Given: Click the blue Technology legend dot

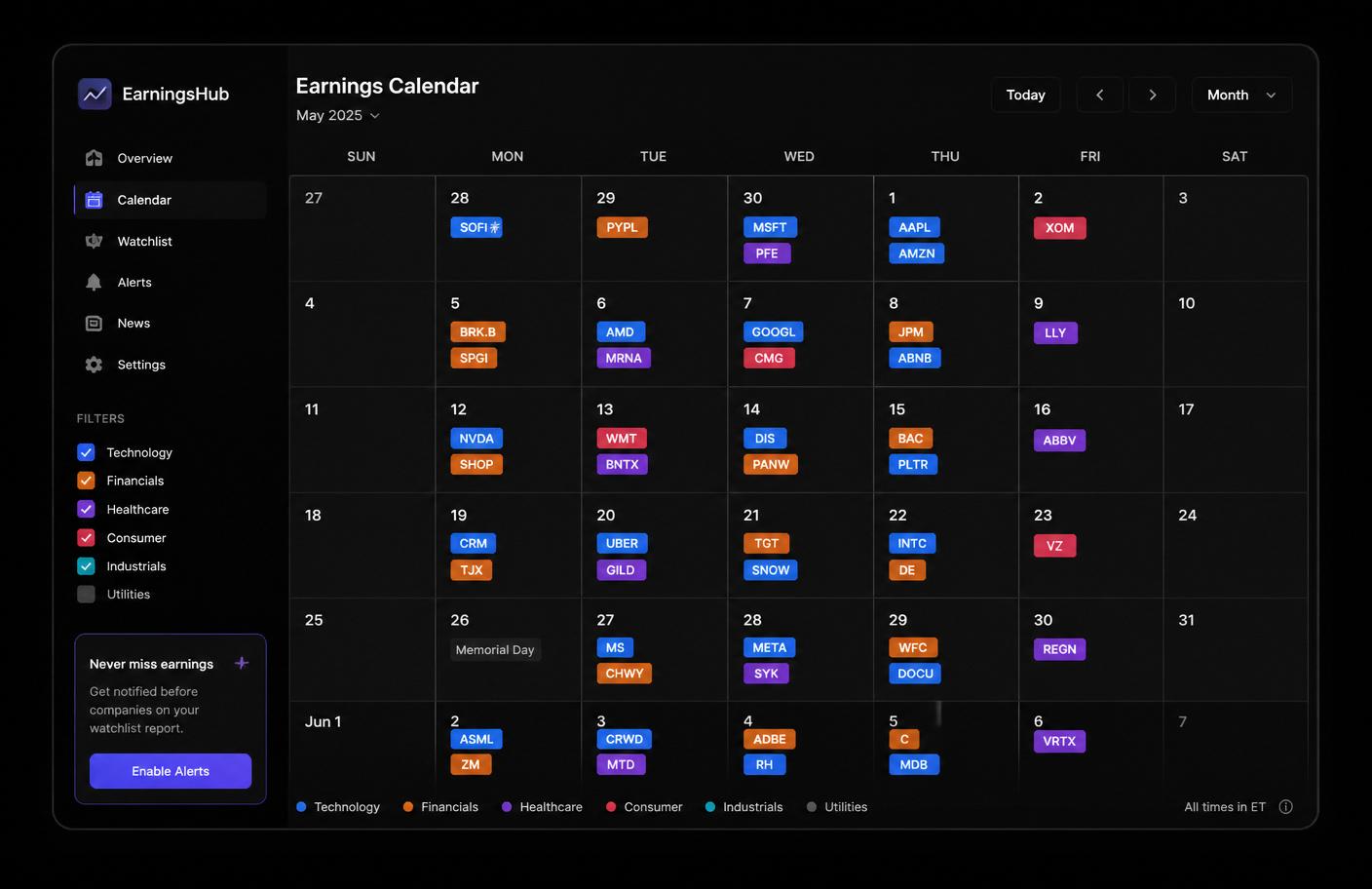Looking at the screenshot, I should [x=301, y=806].
